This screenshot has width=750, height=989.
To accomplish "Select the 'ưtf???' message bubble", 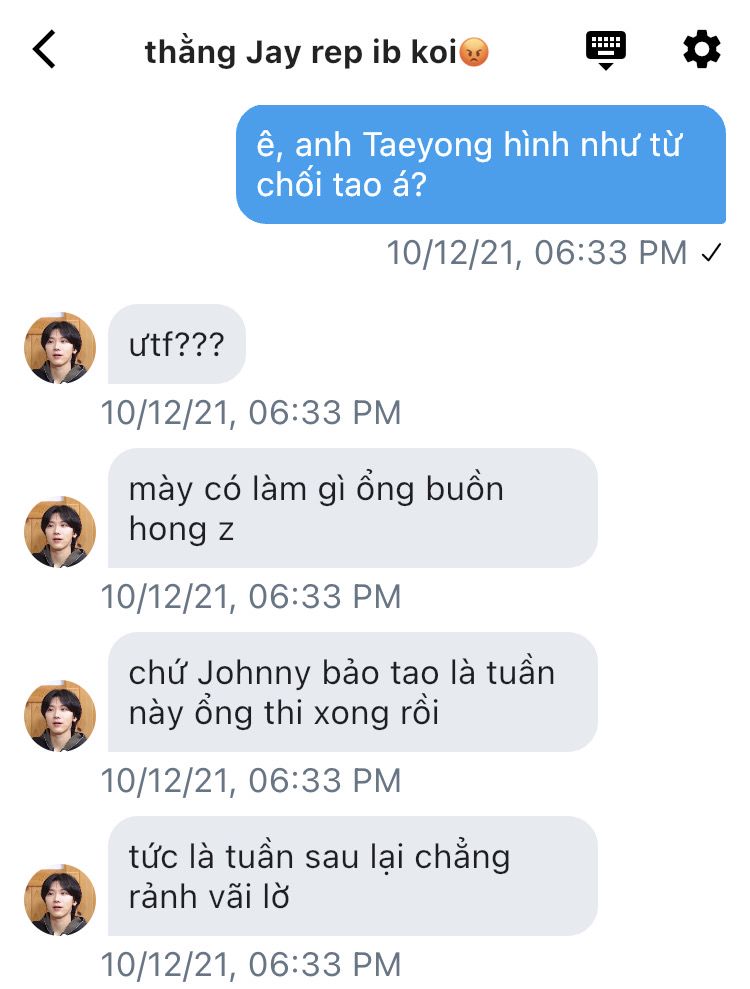I will click(177, 344).
